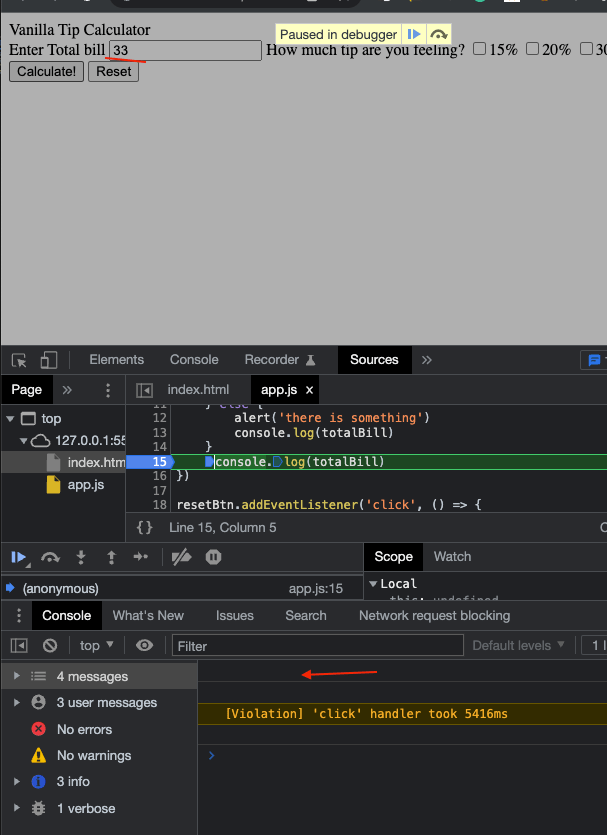Step out of current function
Screen dimensions: 607x835
pyautogui.click(x=111, y=558)
